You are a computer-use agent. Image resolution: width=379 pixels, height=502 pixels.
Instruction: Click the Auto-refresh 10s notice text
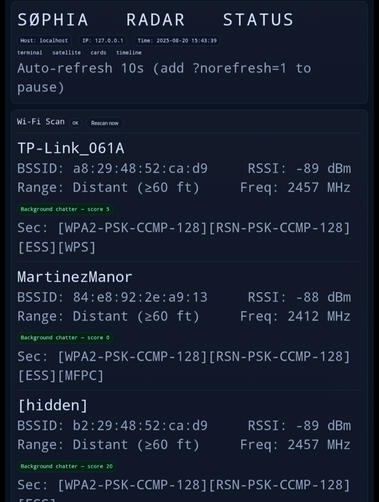(x=164, y=78)
